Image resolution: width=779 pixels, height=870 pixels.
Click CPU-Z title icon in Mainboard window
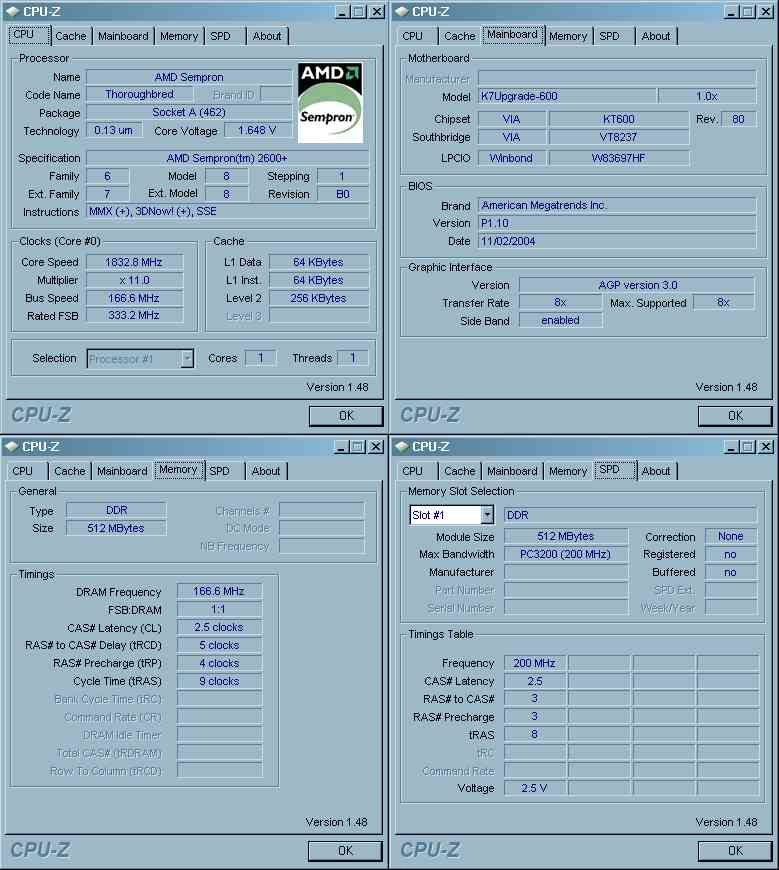click(402, 11)
